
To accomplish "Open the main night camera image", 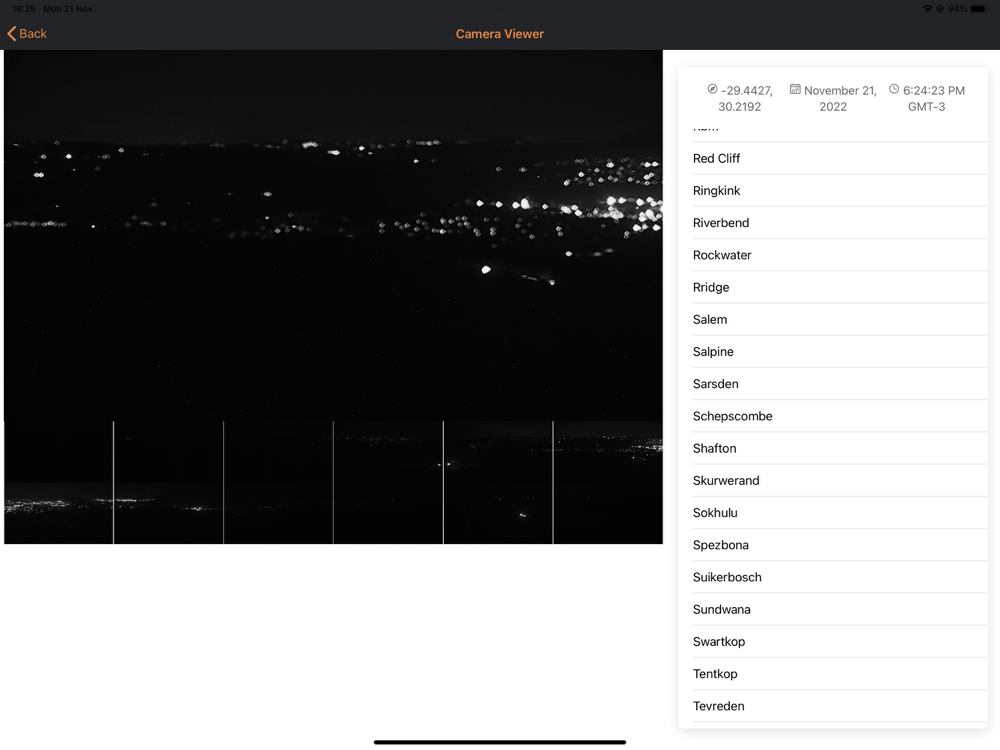I will 333,235.
